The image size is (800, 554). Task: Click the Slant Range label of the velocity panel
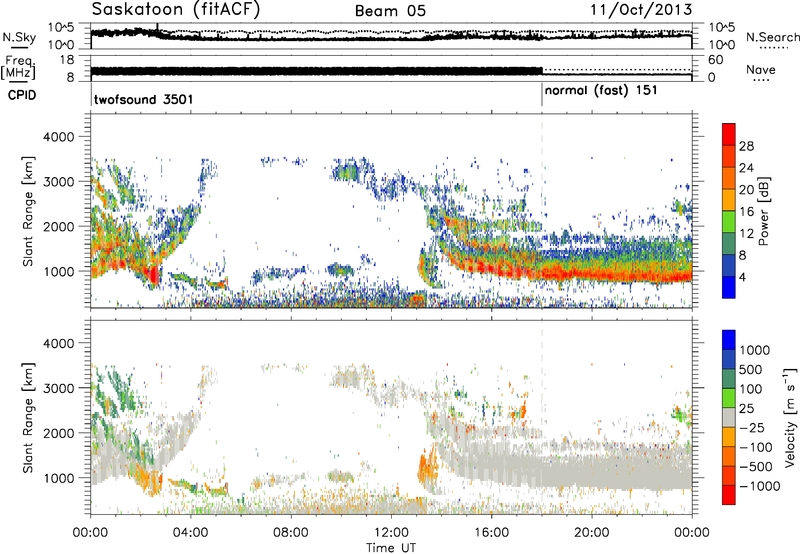coord(28,418)
